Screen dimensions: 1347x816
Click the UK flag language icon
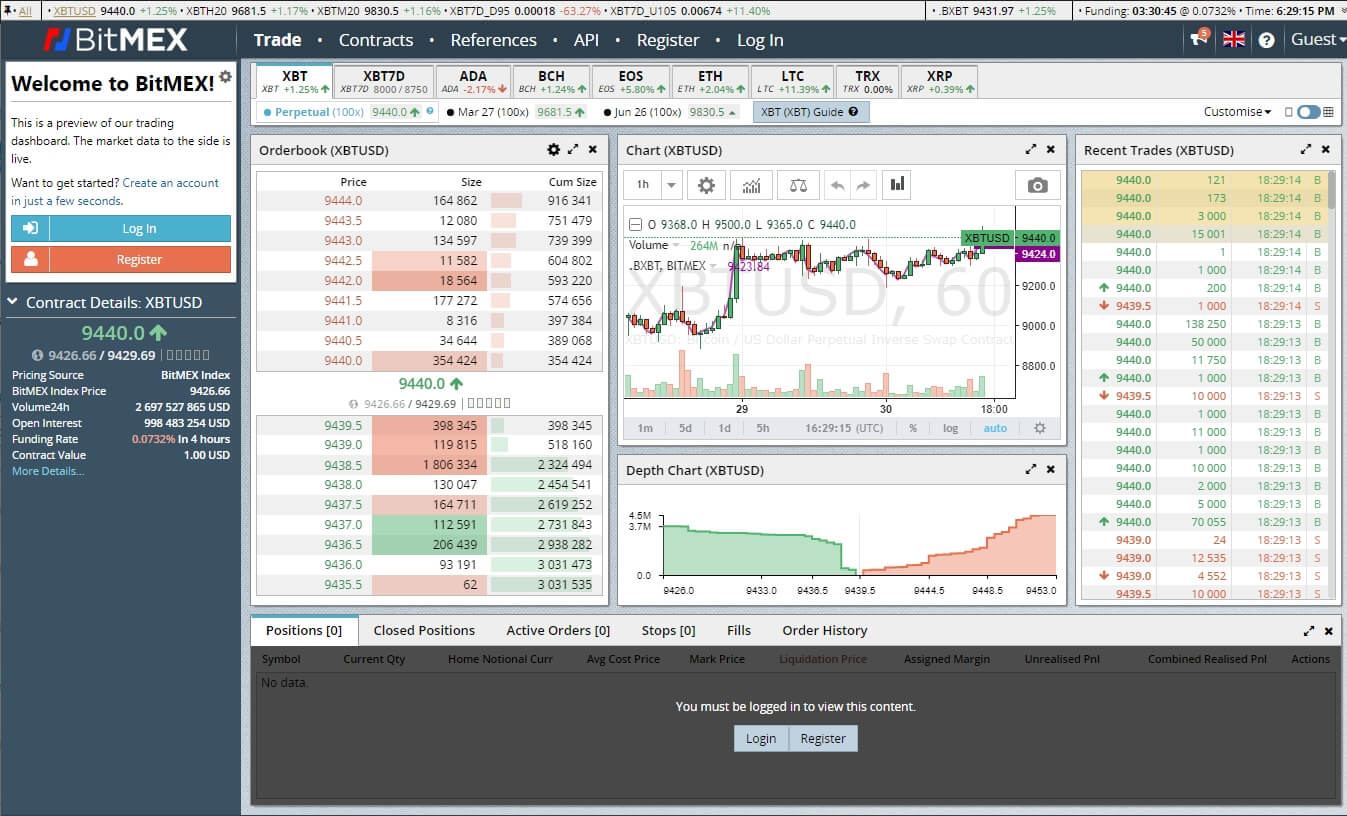(x=1234, y=39)
